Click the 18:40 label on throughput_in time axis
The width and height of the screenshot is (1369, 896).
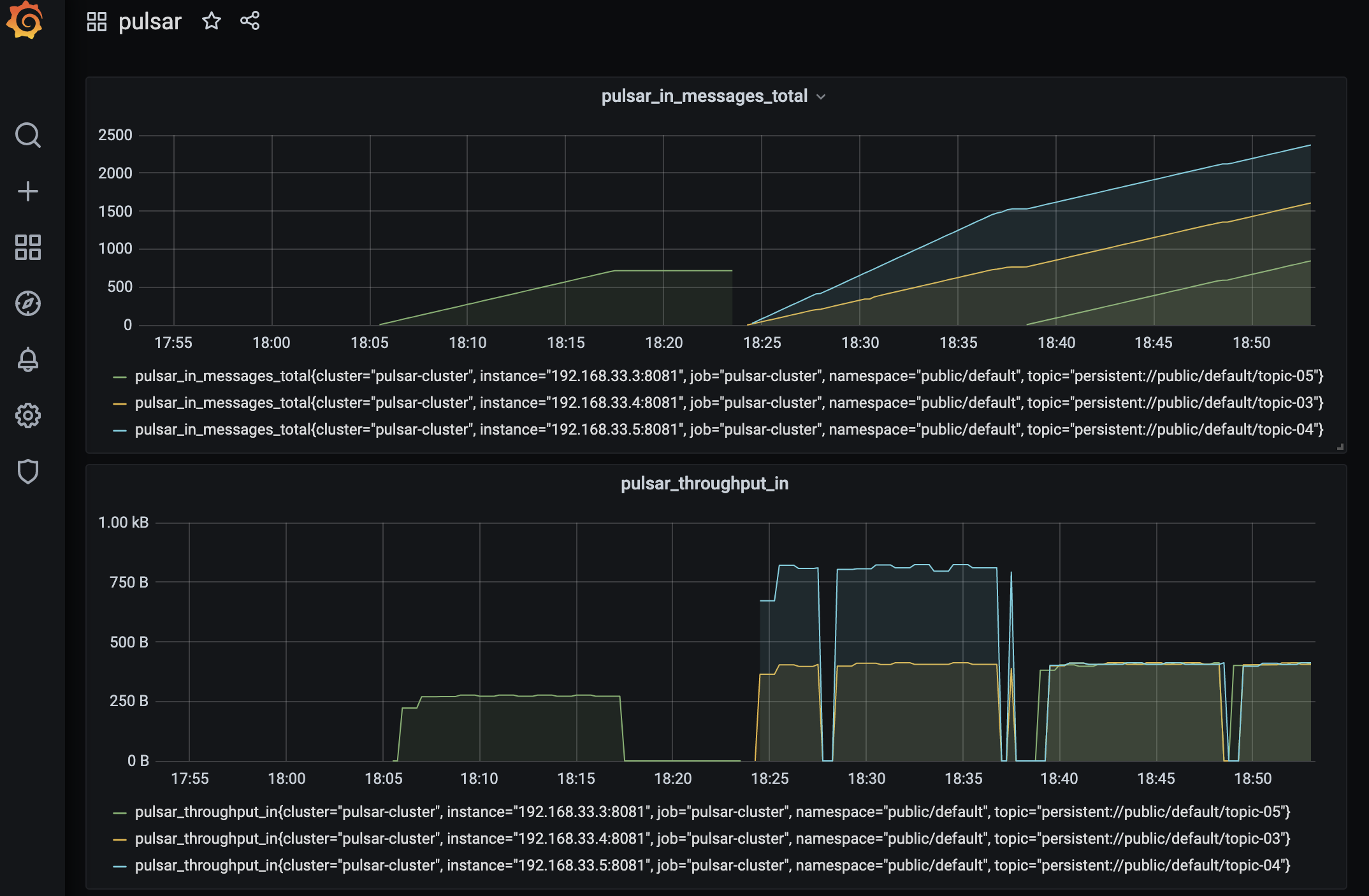coord(1059,779)
